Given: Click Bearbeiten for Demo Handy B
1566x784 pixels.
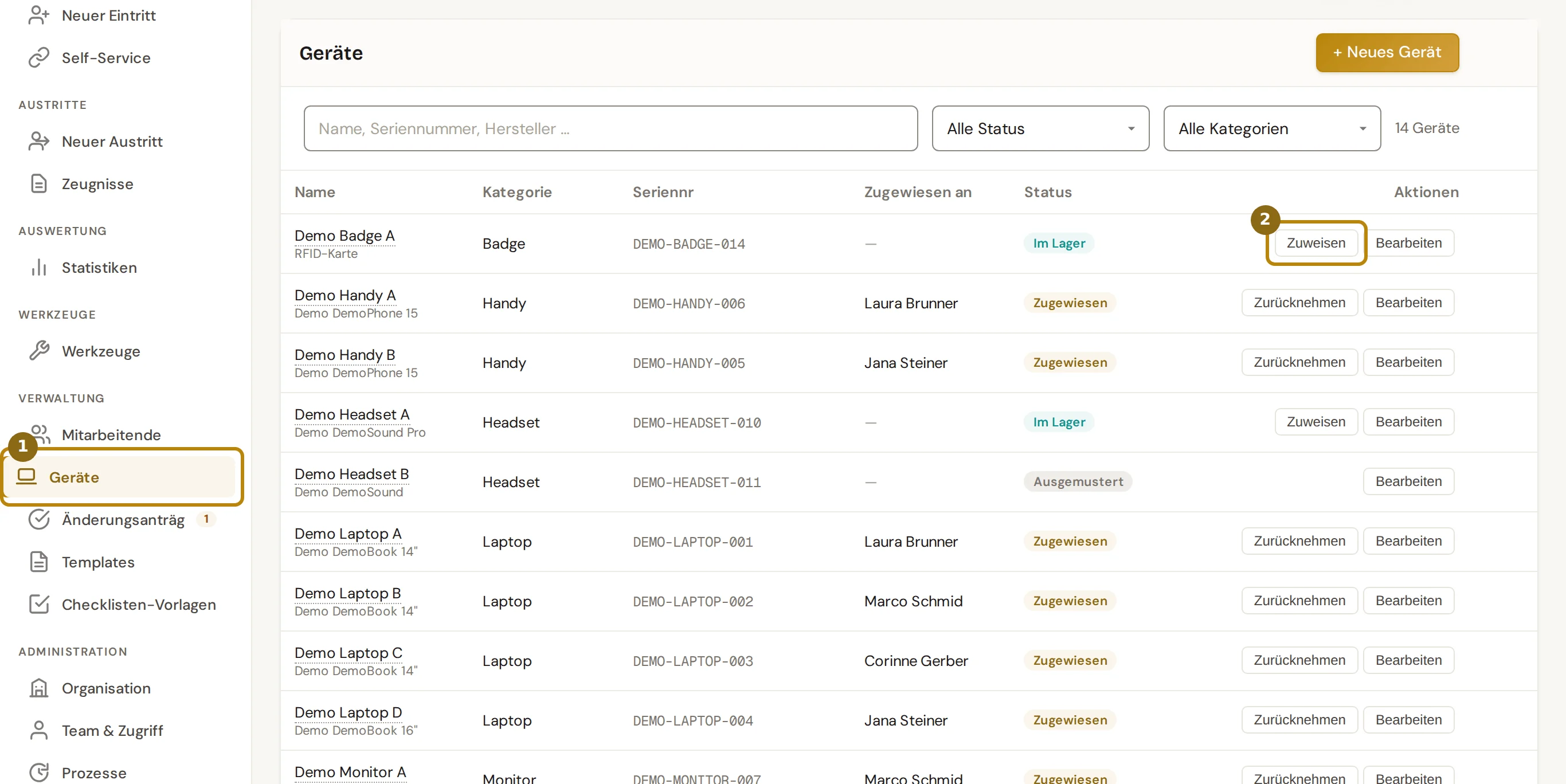Looking at the screenshot, I should pyautogui.click(x=1408, y=362).
